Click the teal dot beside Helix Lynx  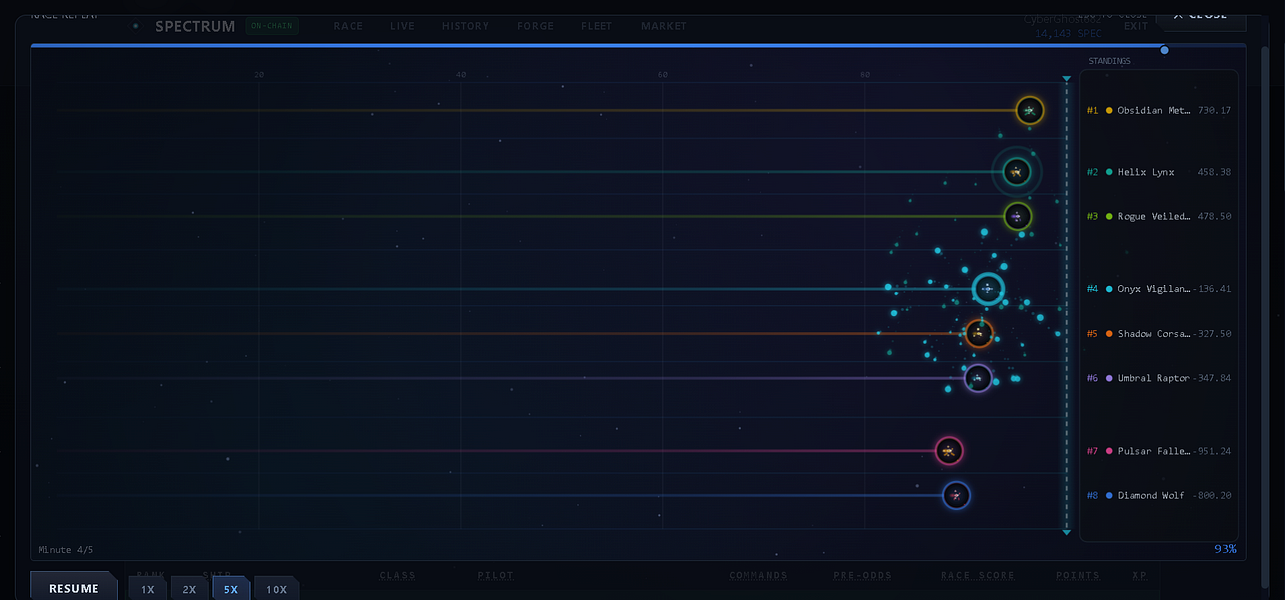coord(1109,173)
